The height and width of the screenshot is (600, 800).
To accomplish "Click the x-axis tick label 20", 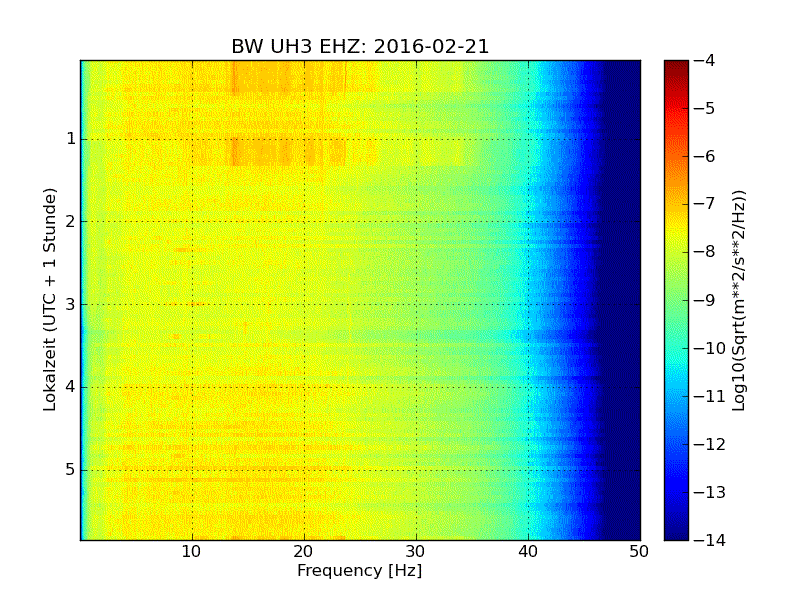I will 304,552.
